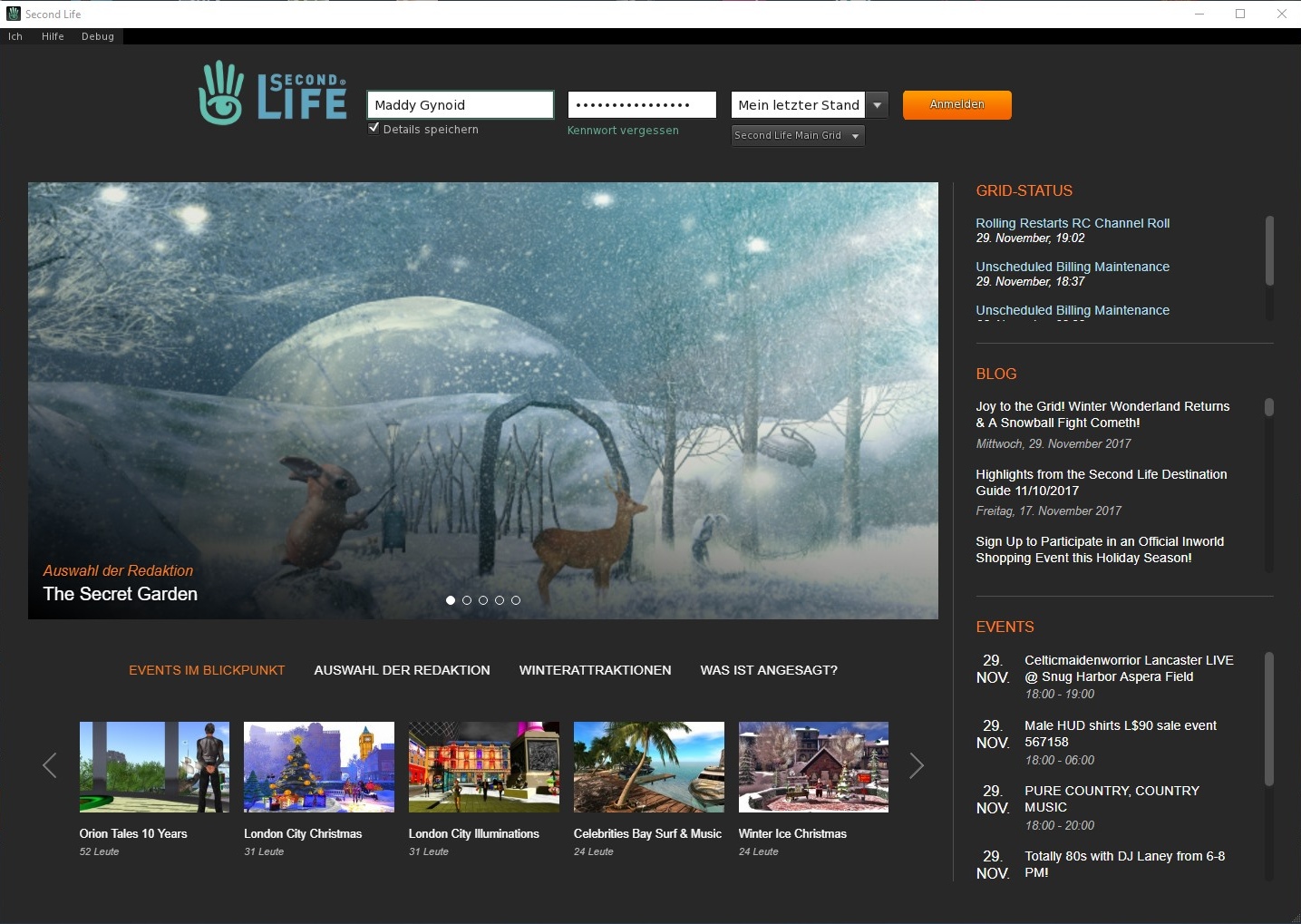Open the London City Christmas thumbnail
This screenshot has width=1301, height=924.
tap(318, 766)
